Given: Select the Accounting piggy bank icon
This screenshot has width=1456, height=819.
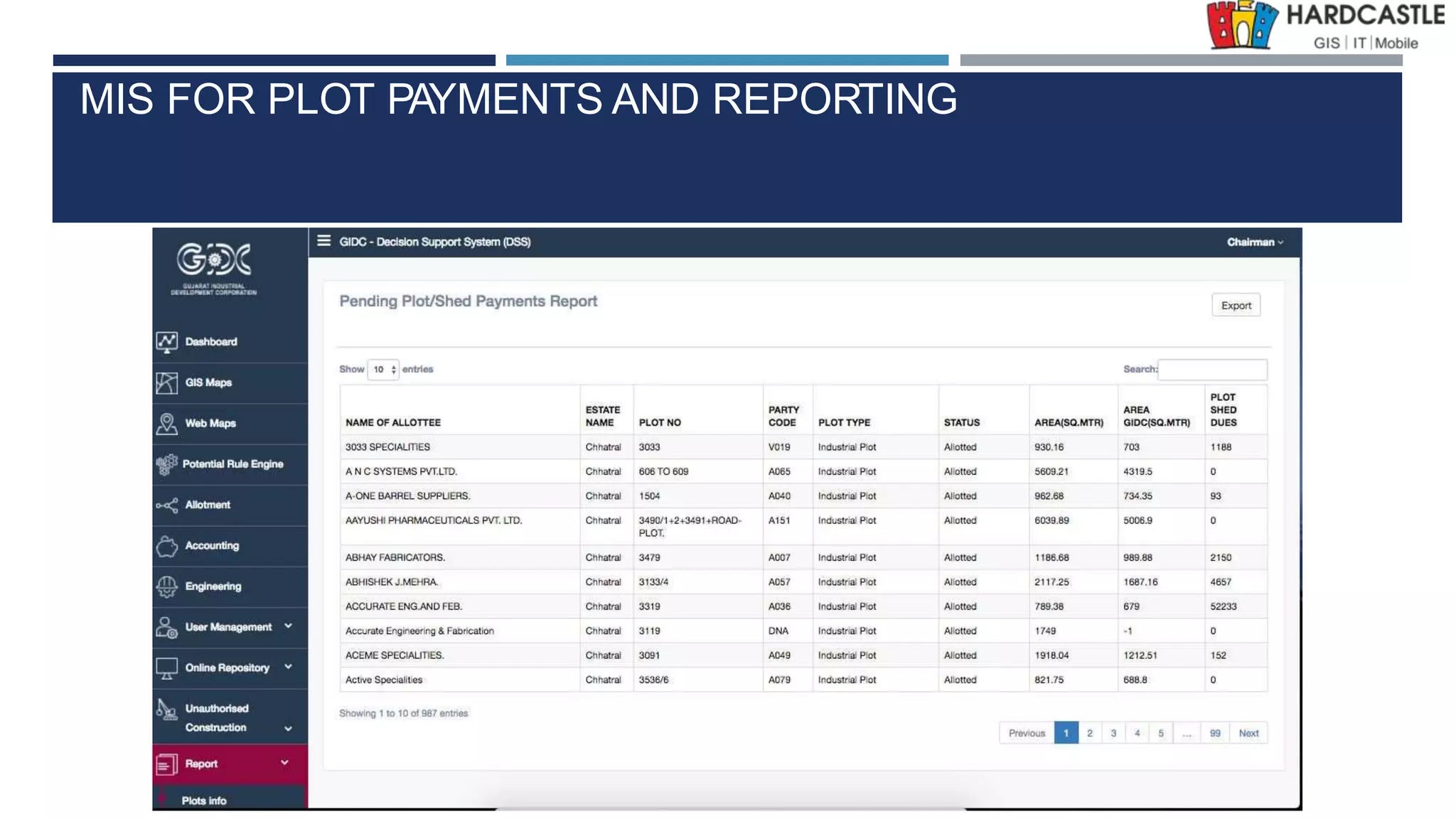Looking at the screenshot, I should tap(166, 546).
